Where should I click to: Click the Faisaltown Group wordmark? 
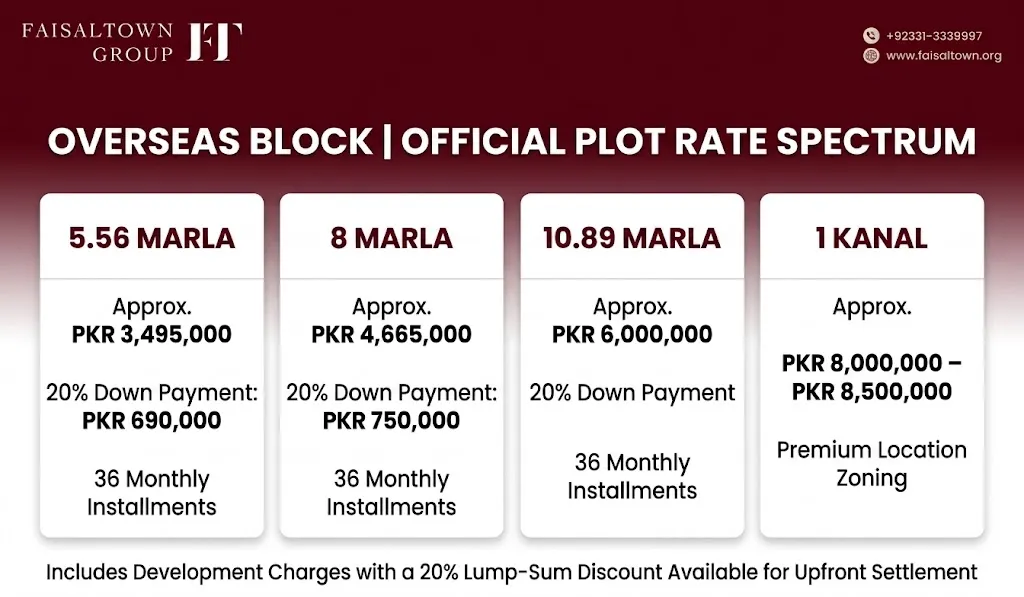click(98, 42)
